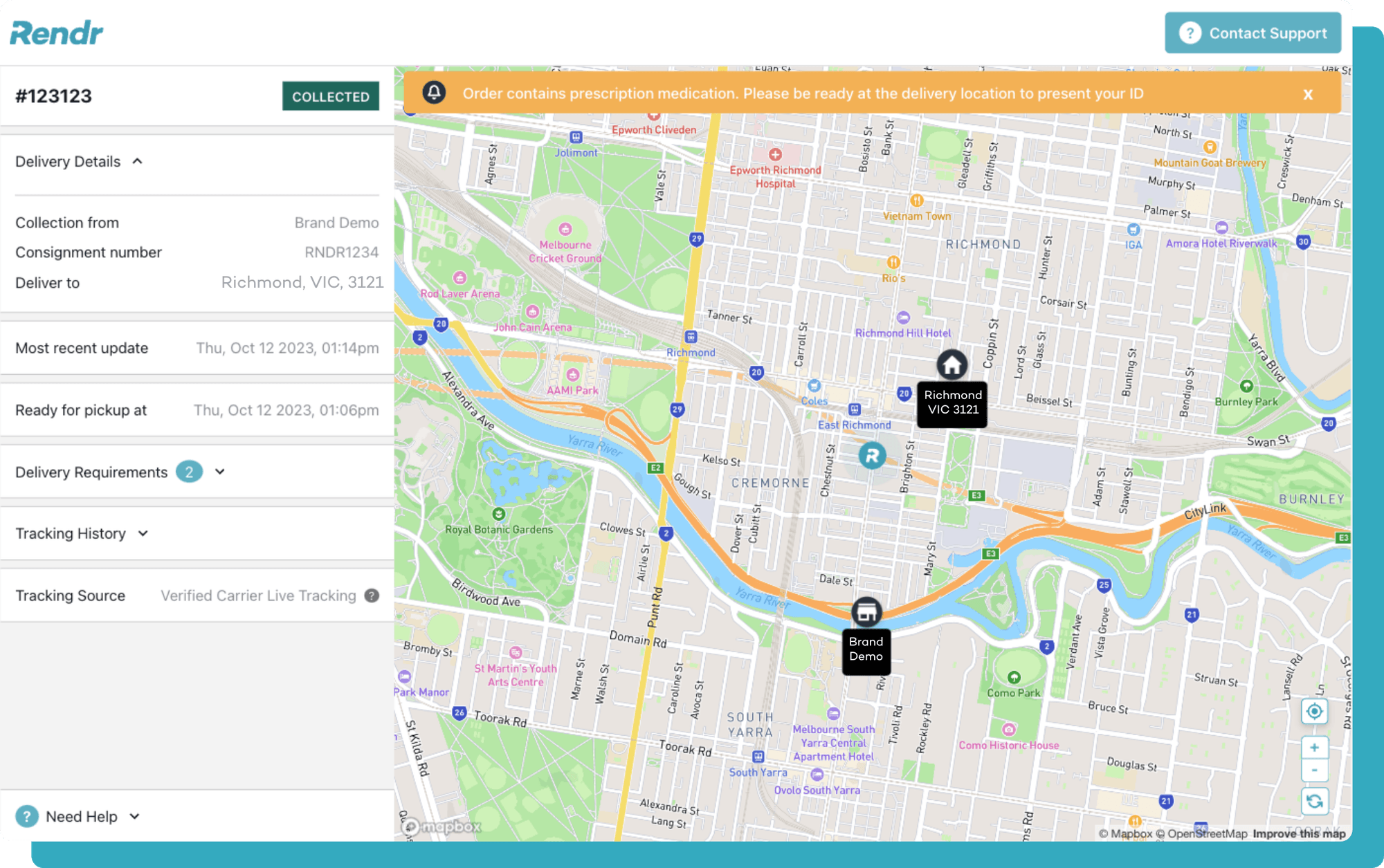This screenshot has height=868, width=1384.
Task: Click the Improve this map link
Action: click(x=1298, y=833)
